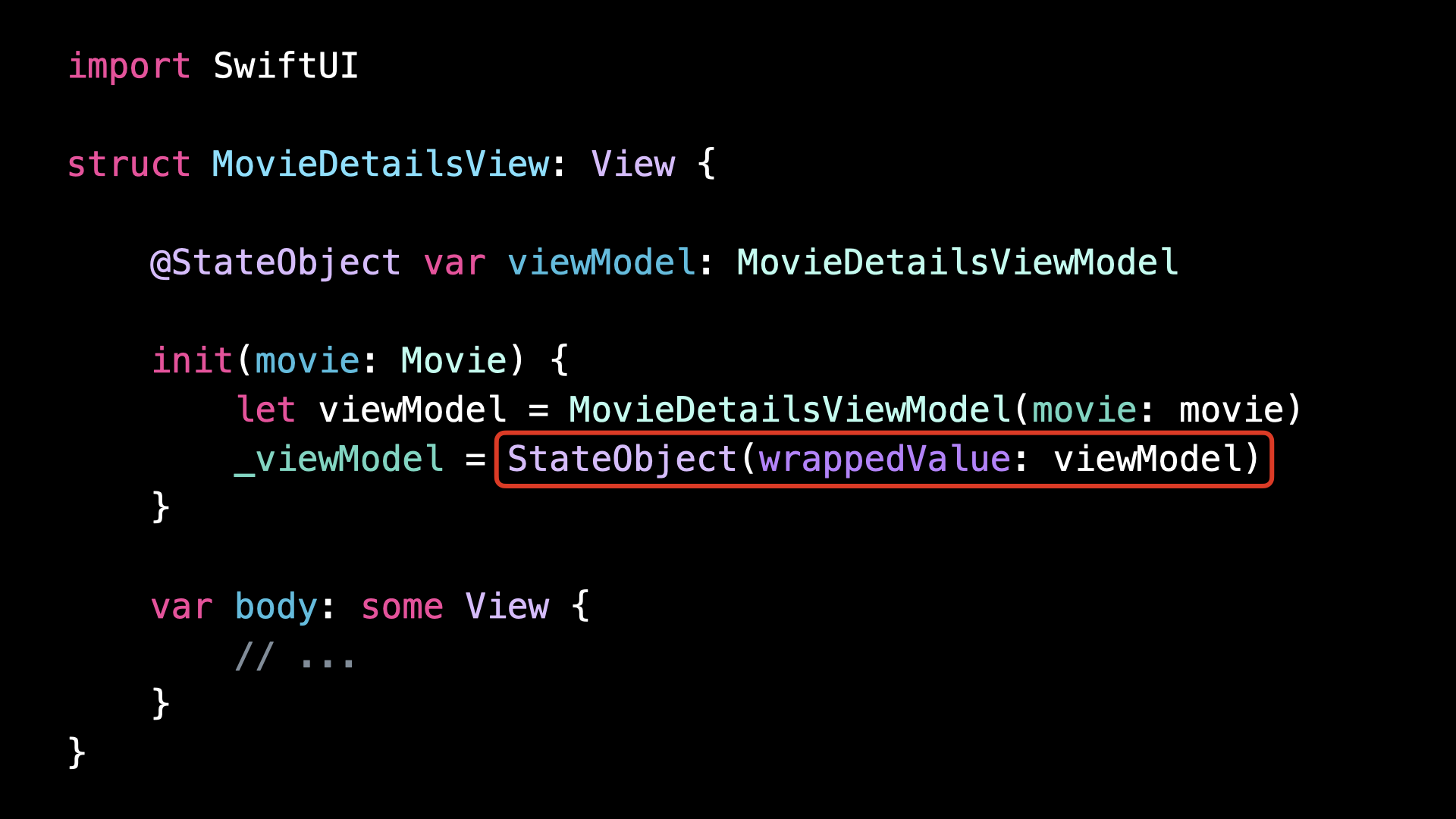Click the viewModel property declaration name
This screenshot has width=1456, height=819.
click(x=601, y=262)
